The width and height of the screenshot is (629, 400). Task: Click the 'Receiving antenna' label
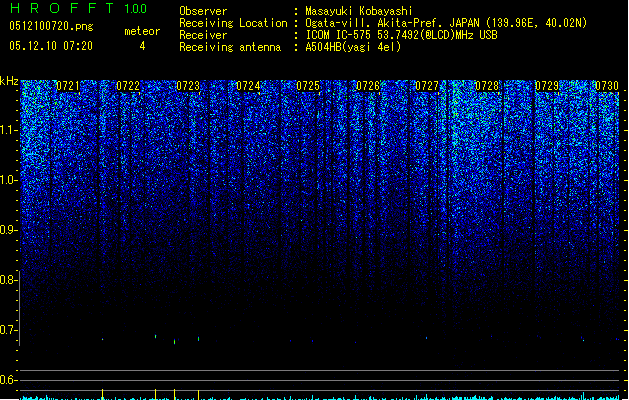click(230, 47)
